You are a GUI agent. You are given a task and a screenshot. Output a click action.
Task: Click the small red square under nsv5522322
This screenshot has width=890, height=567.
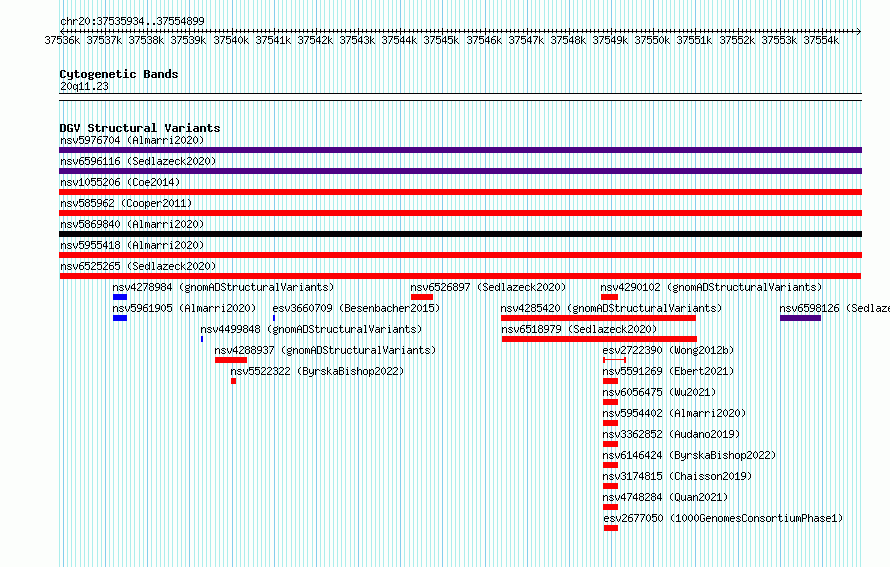pos(233,381)
